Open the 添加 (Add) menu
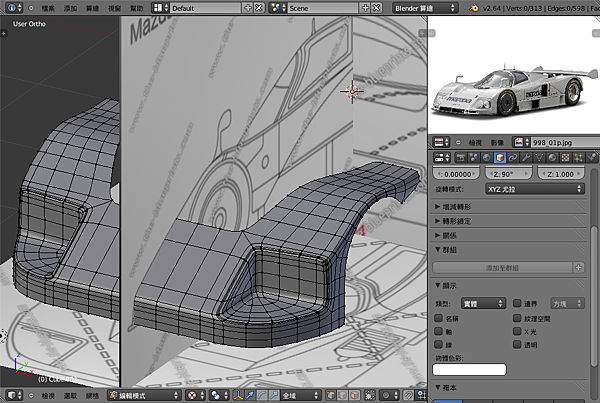This screenshot has height=403, width=600. 70,8
